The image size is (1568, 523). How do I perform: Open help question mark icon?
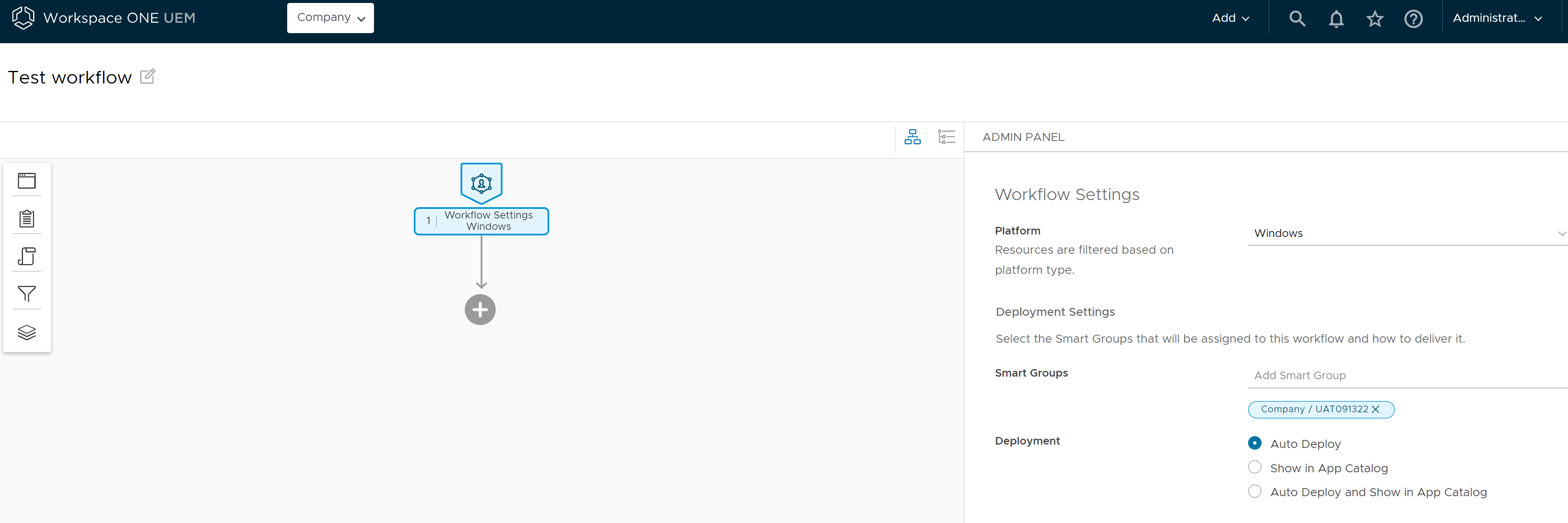click(1413, 19)
